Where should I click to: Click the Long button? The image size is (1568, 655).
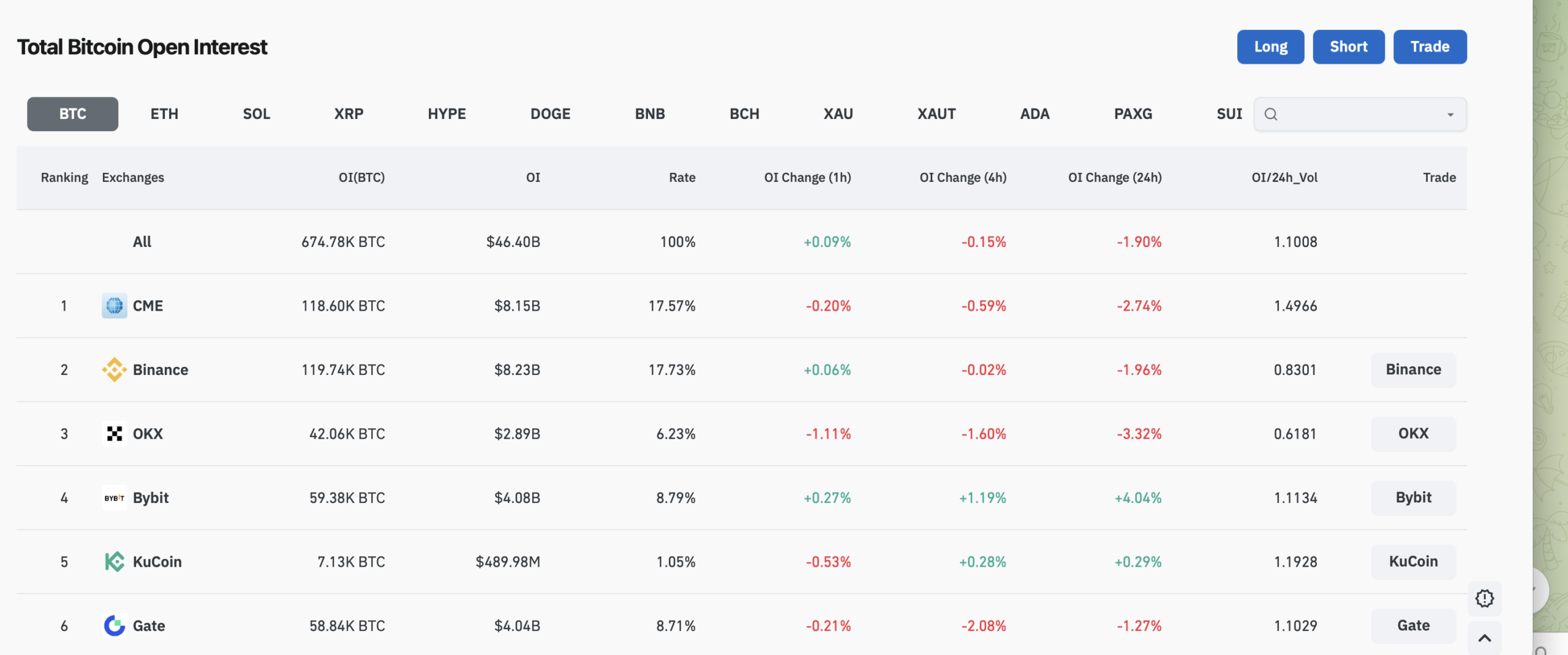(1270, 46)
